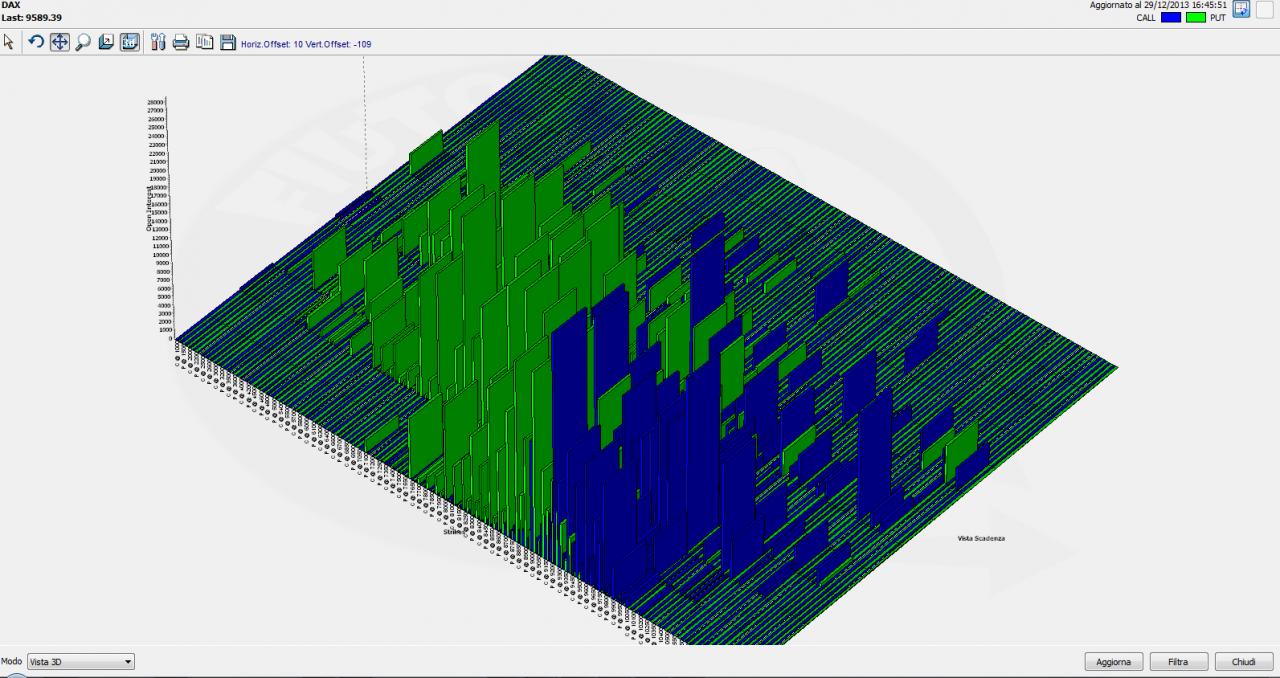Click the layout window icon top right

click(x=1241, y=9)
